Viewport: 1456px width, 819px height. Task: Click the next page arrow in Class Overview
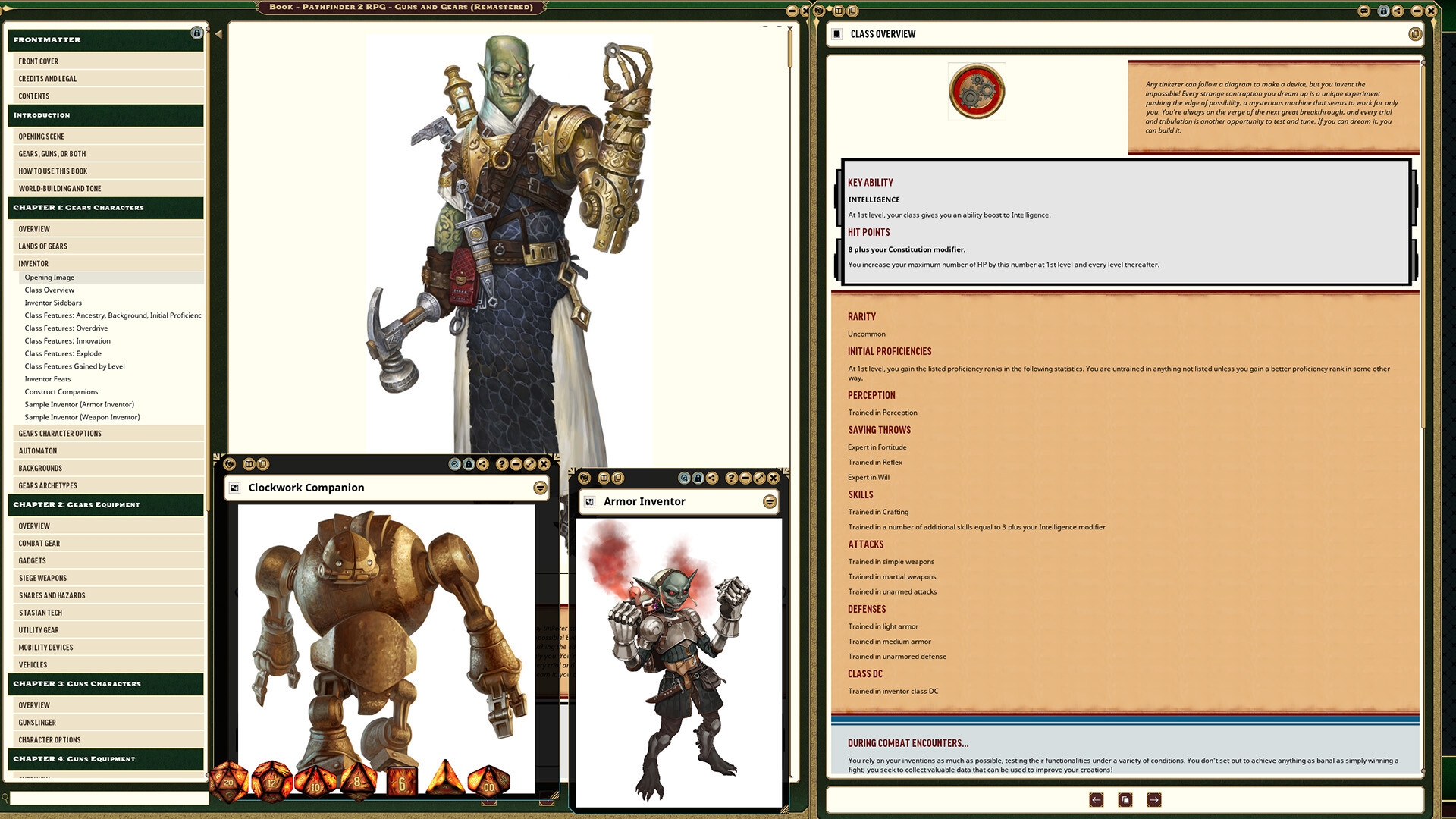pyautogui.click(x=1153, y=799)
